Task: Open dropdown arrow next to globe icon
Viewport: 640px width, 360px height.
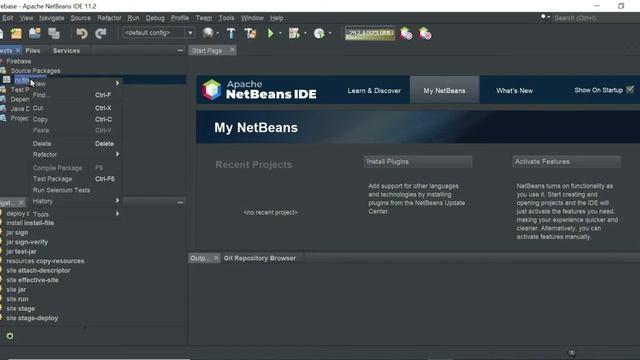Action: 218,33
